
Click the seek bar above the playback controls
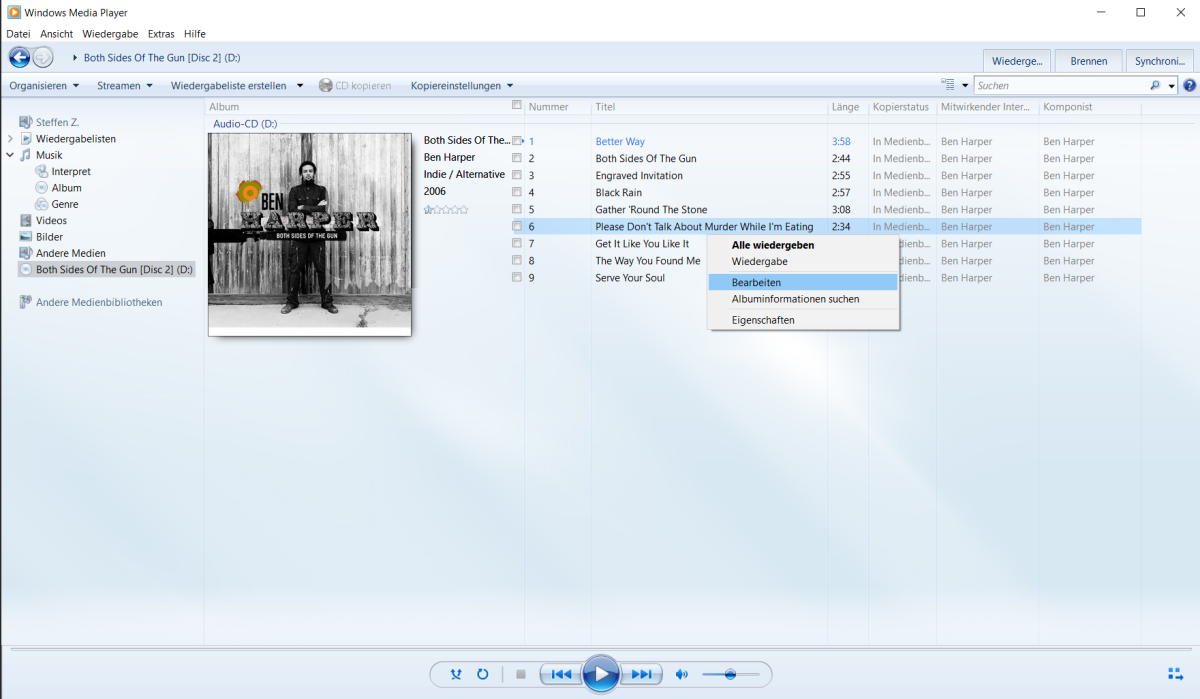(x=600, y=648)
